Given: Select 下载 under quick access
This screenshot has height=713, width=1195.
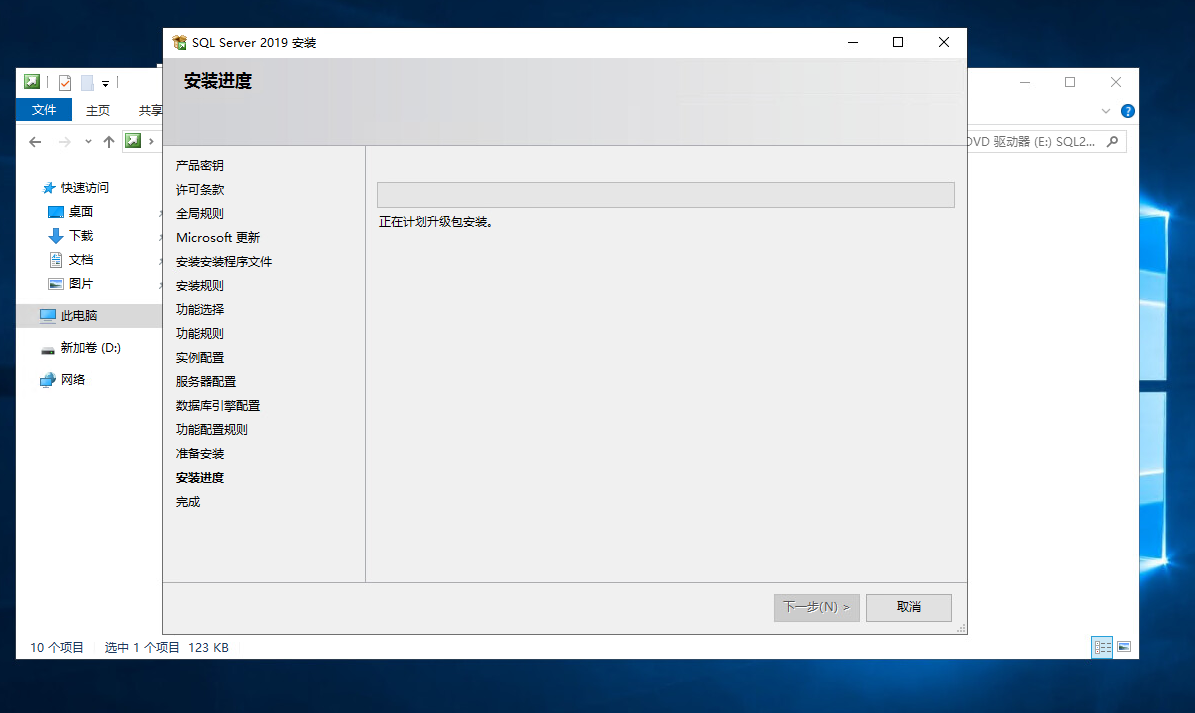Looking at the screenshot, I should 80,236.
